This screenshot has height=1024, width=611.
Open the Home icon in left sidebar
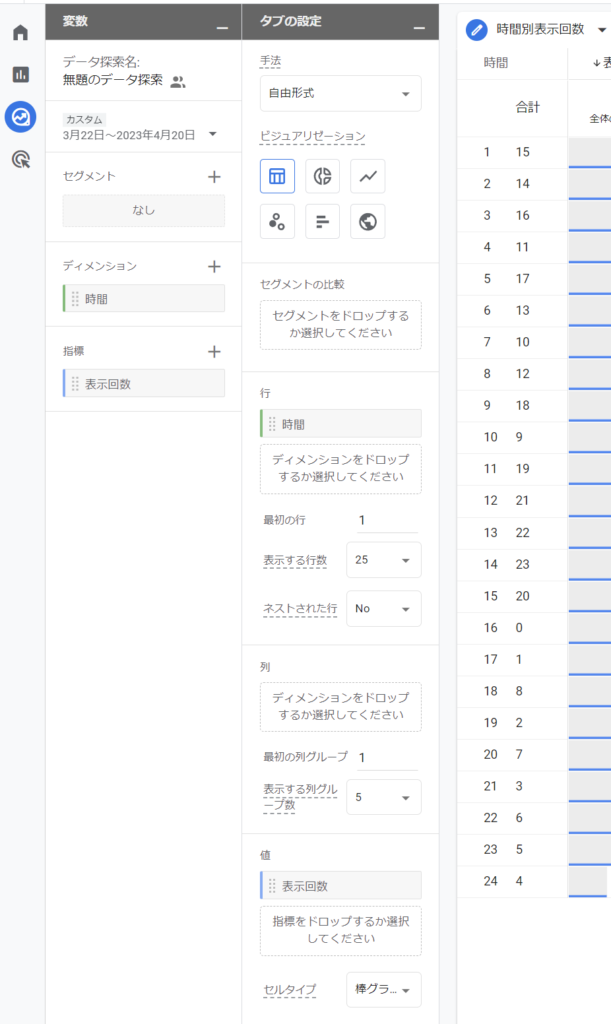coord(20,33)
